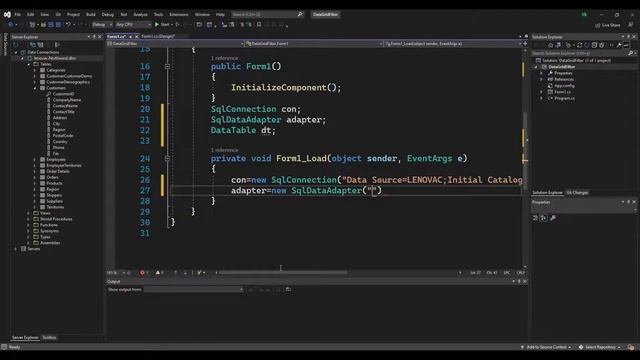The height and width of the screenshot is (360, 640).
Task: Select the References node
Action: 564,79
